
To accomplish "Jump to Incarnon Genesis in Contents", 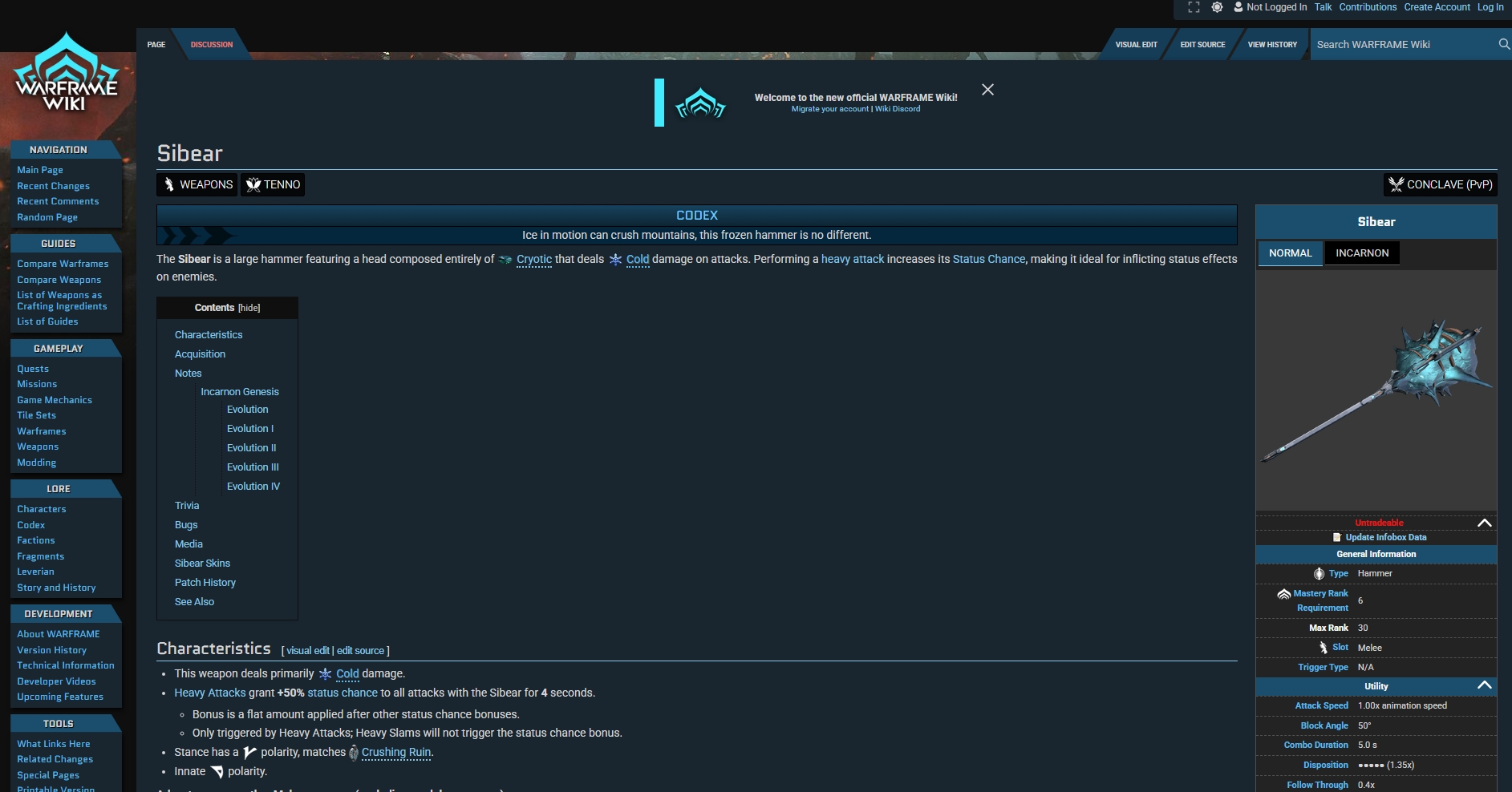I will 239,392.
